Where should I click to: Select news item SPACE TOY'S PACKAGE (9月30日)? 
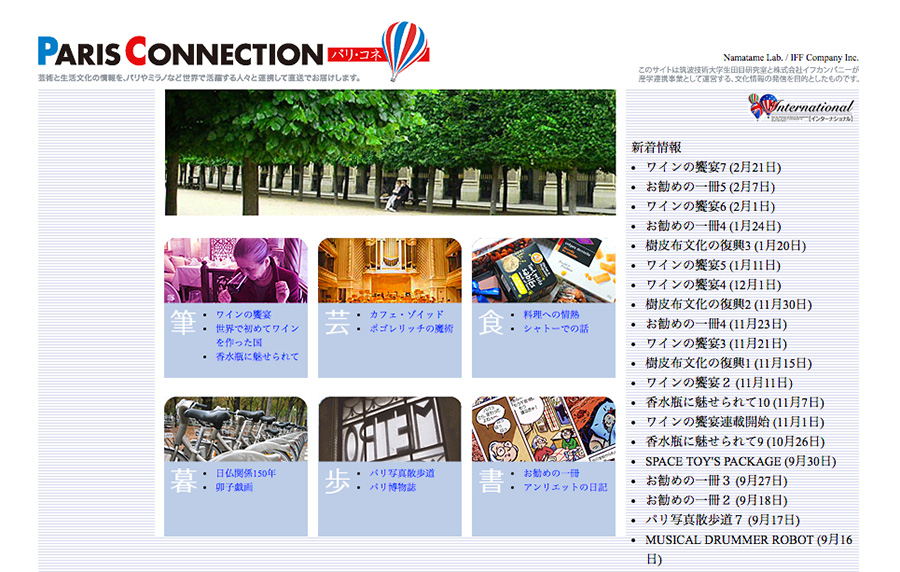coord(741,461)
